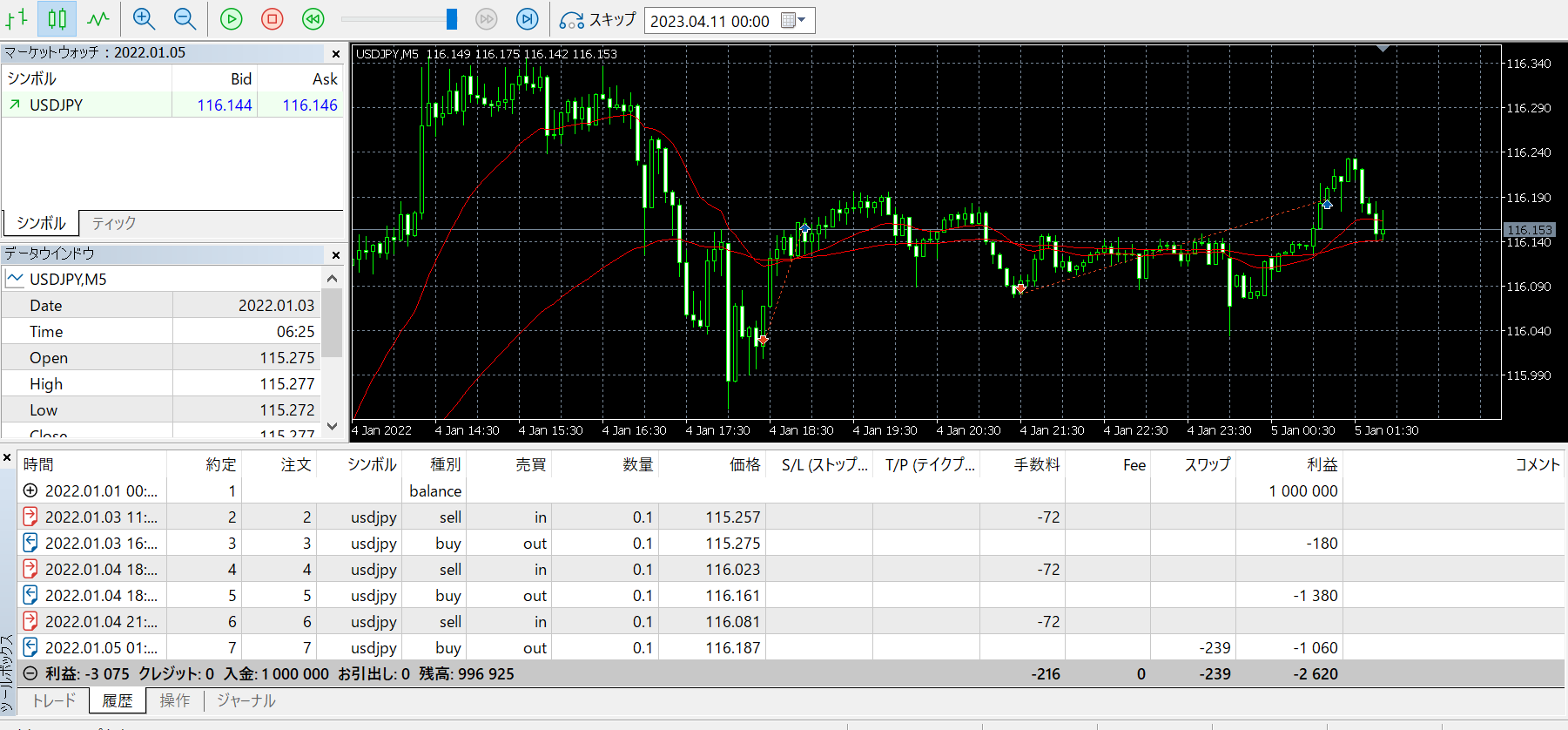Step forward one bar with blue button
This screenshot has width=1568, height=730.
pyautogui.click(x=528, y=18)
